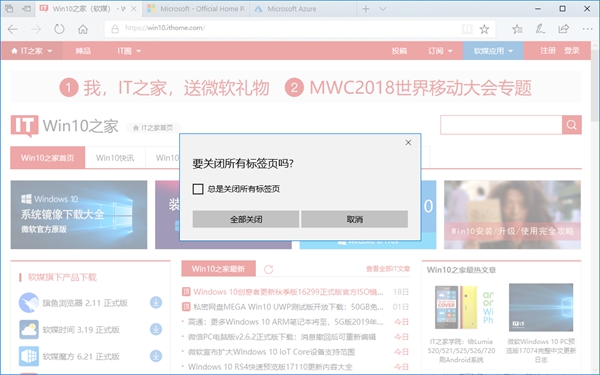Click the set tabs aside icon

(26, 8)
